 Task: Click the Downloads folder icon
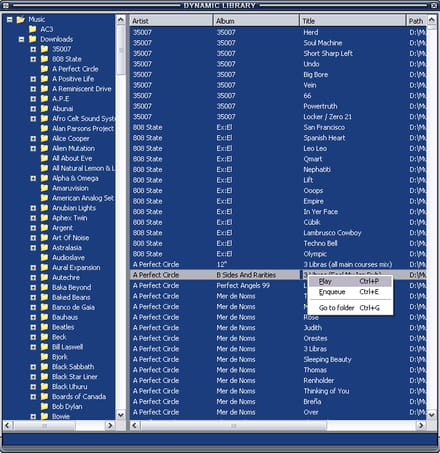(32, 39)
